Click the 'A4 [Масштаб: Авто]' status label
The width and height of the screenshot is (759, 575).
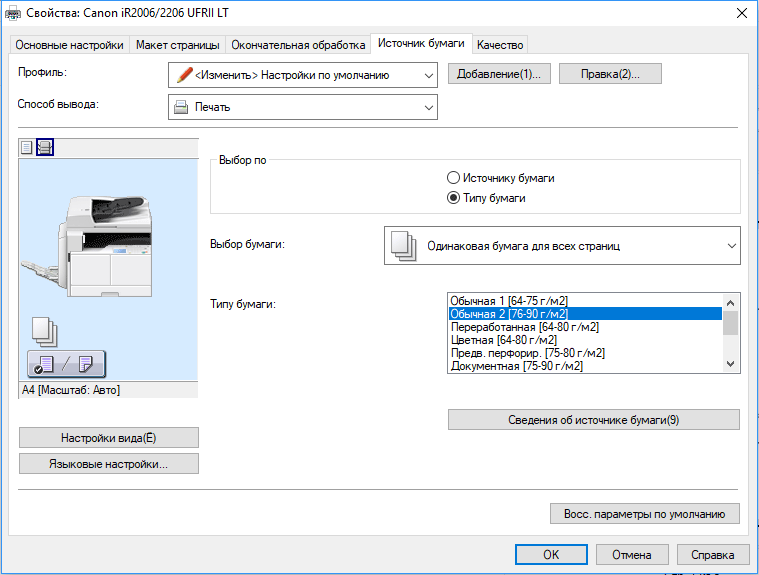tap(71, 390)
